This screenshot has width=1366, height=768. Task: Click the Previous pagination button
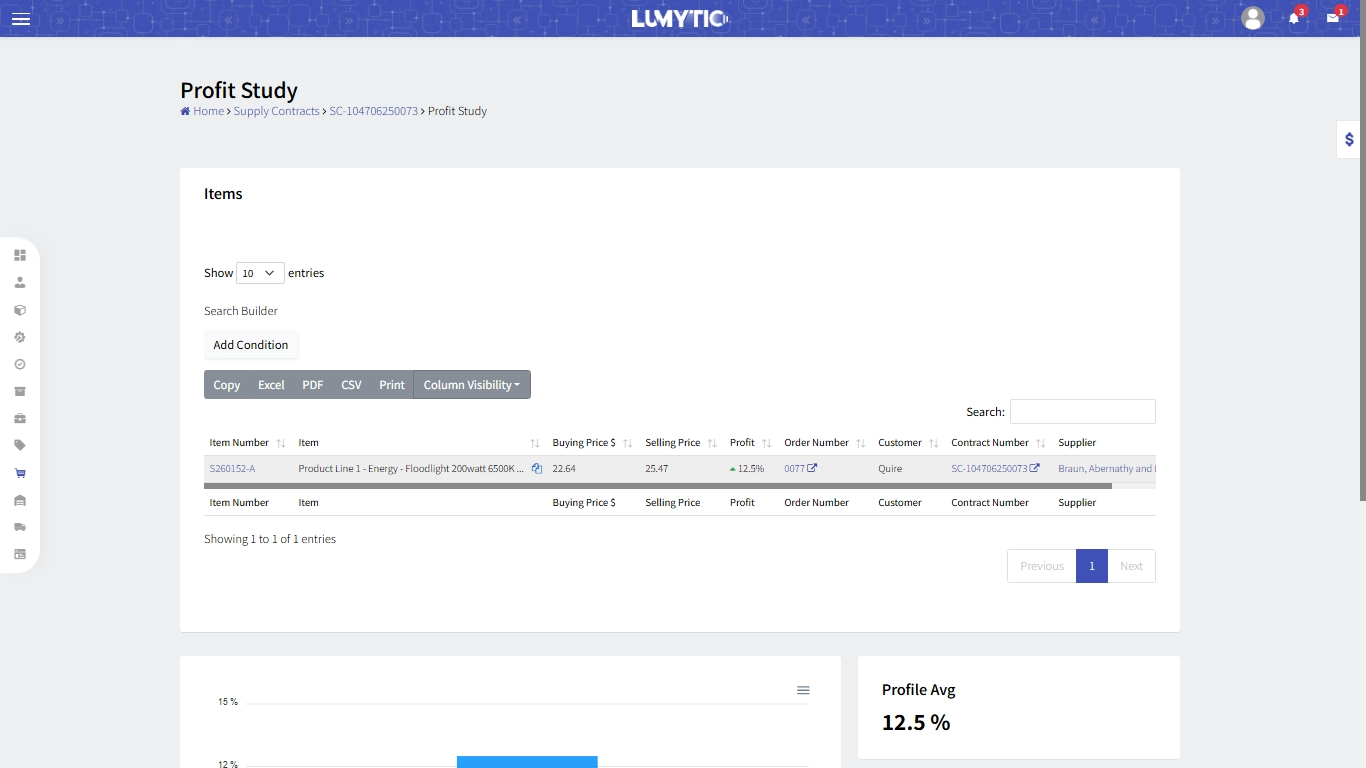pyautogui.click(x=1042, y=566)
